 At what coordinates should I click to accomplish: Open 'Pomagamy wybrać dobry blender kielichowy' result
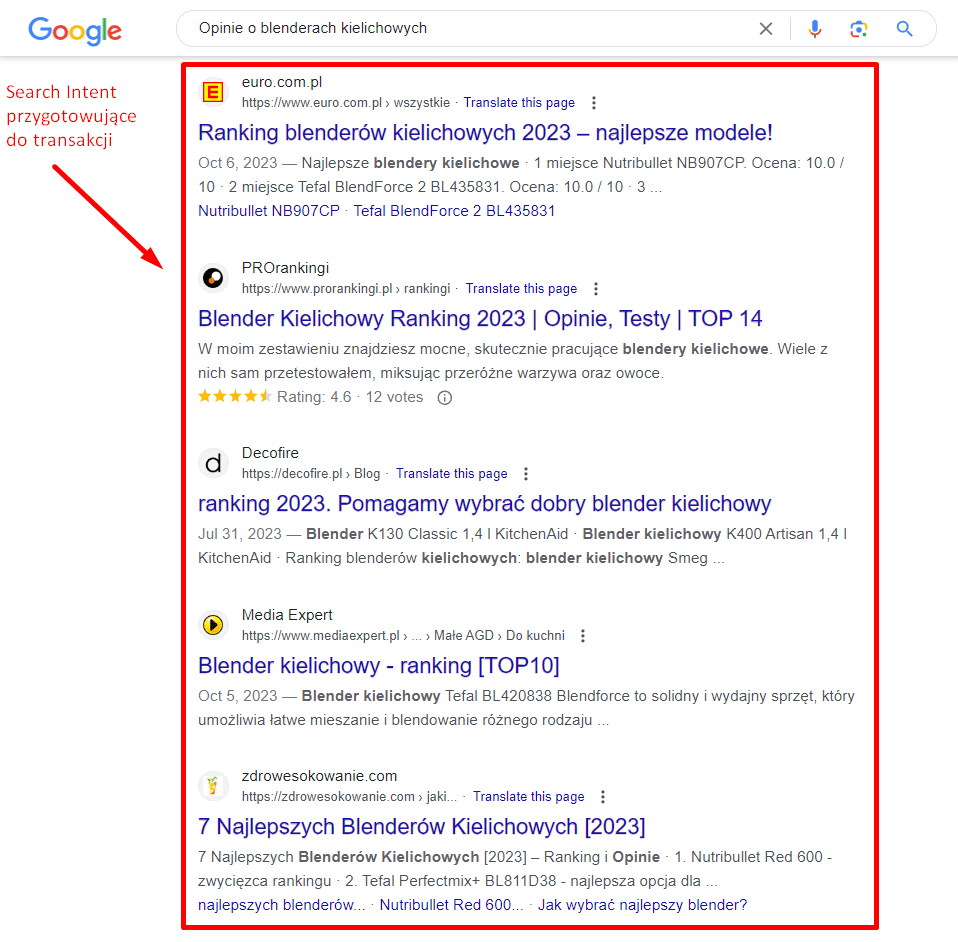point(484,503)
